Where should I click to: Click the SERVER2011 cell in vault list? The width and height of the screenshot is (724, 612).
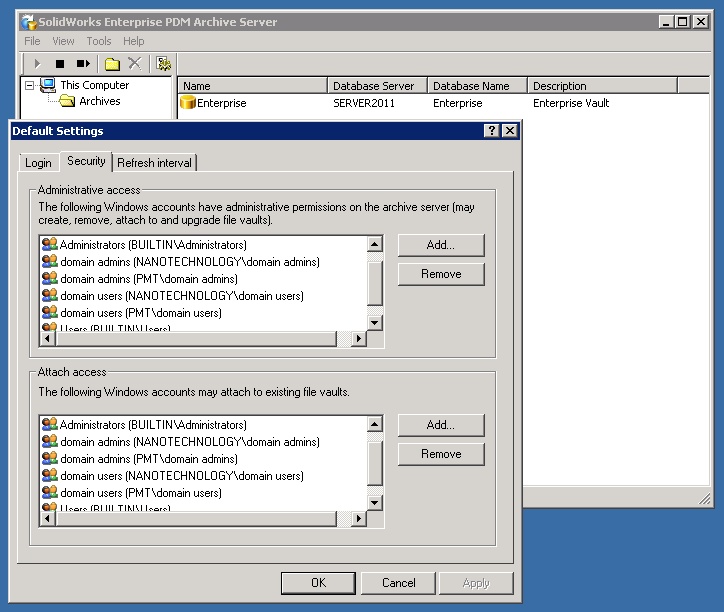(364, 103)
